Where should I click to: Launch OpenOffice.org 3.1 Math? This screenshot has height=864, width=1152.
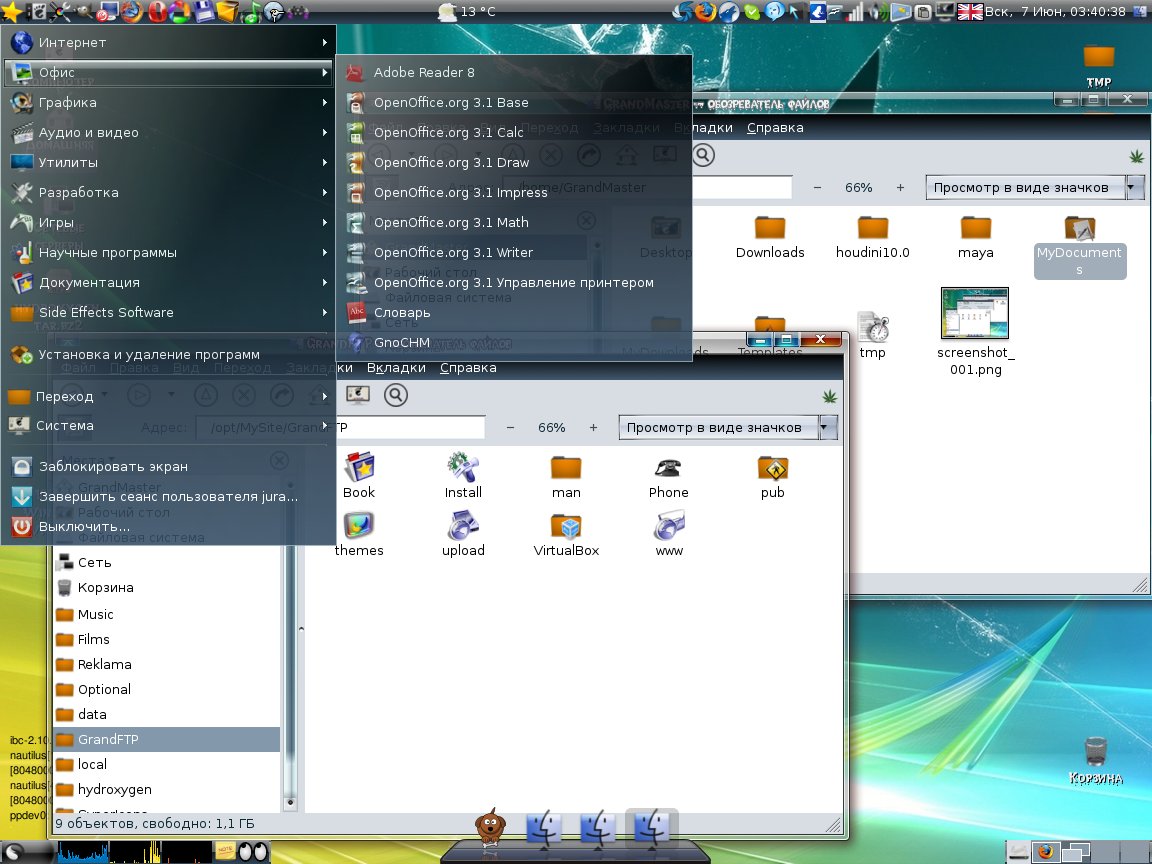click(514, 223)
